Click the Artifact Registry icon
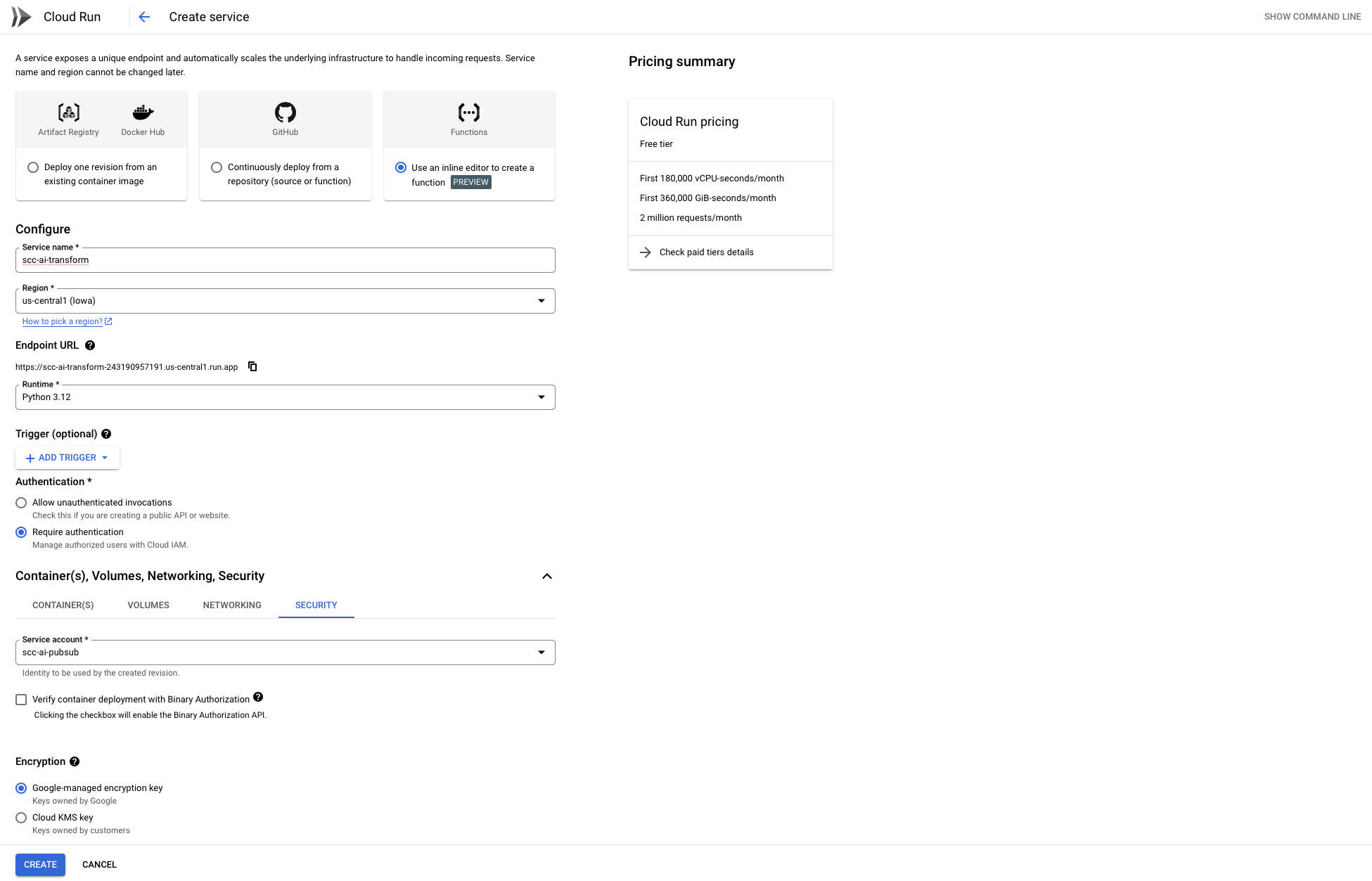 coord(68,112)
